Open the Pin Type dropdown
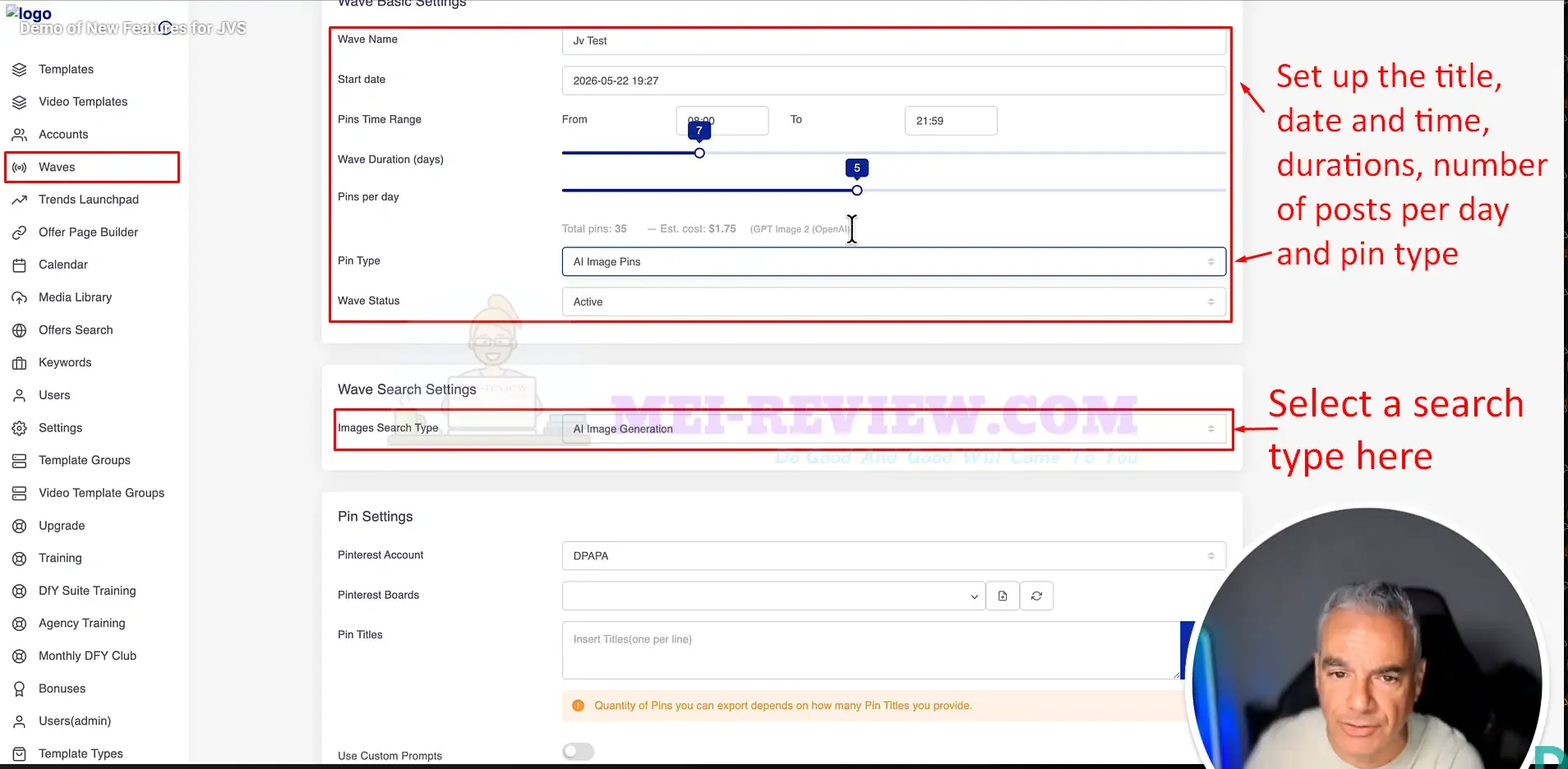The height and width of the screenshot is (769, 1568). [x=894, y=262]
